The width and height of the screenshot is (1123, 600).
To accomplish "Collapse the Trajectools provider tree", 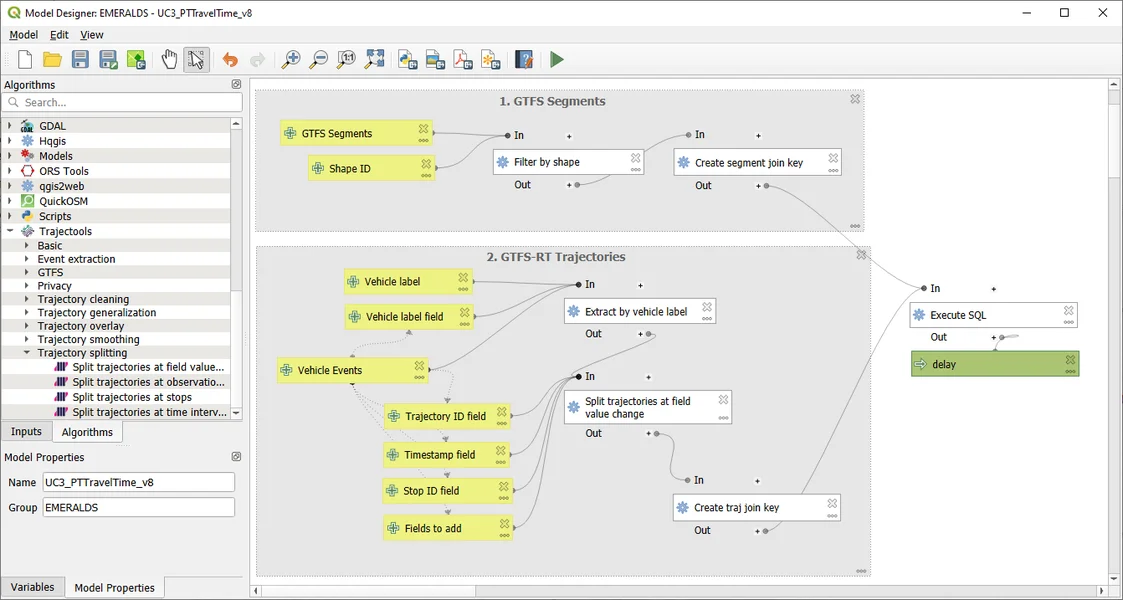I will 10,231.
